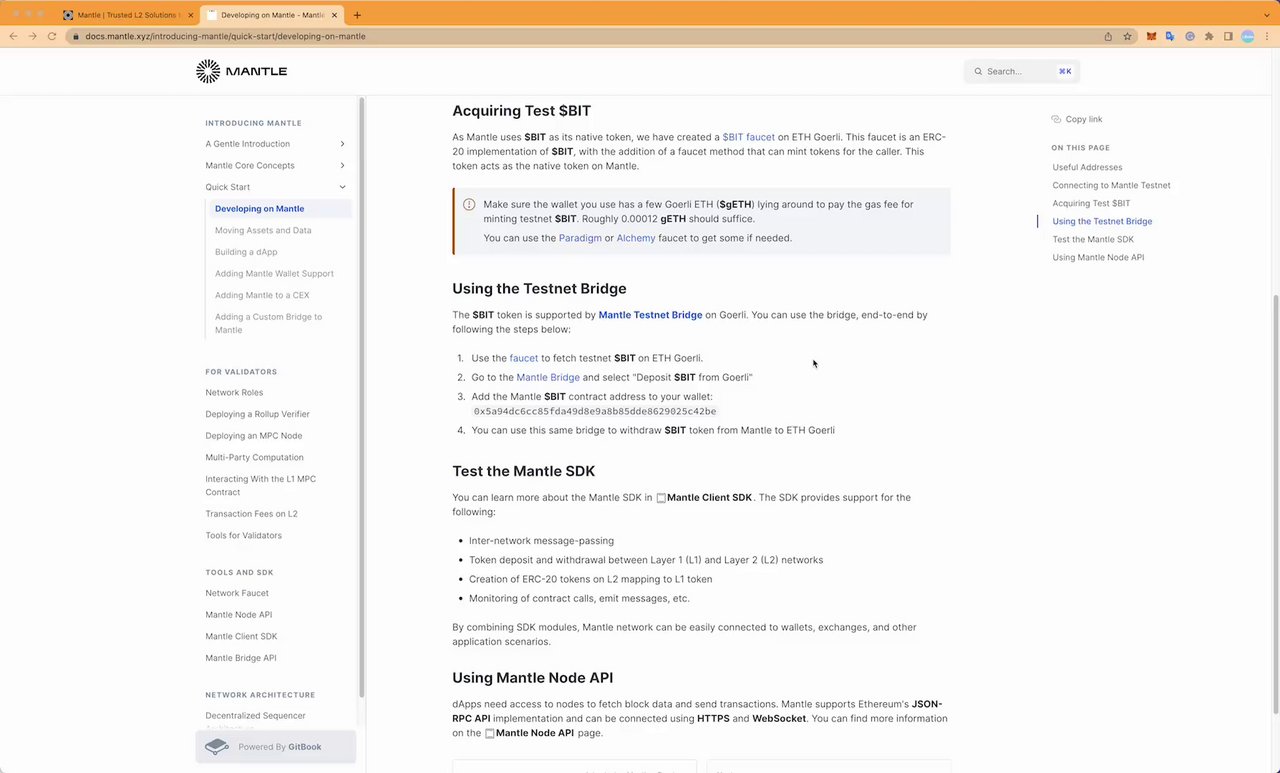The width and height of the screenshot is (1280, 773).
Task: Open Network Roles page
Action: click(234, 393)
